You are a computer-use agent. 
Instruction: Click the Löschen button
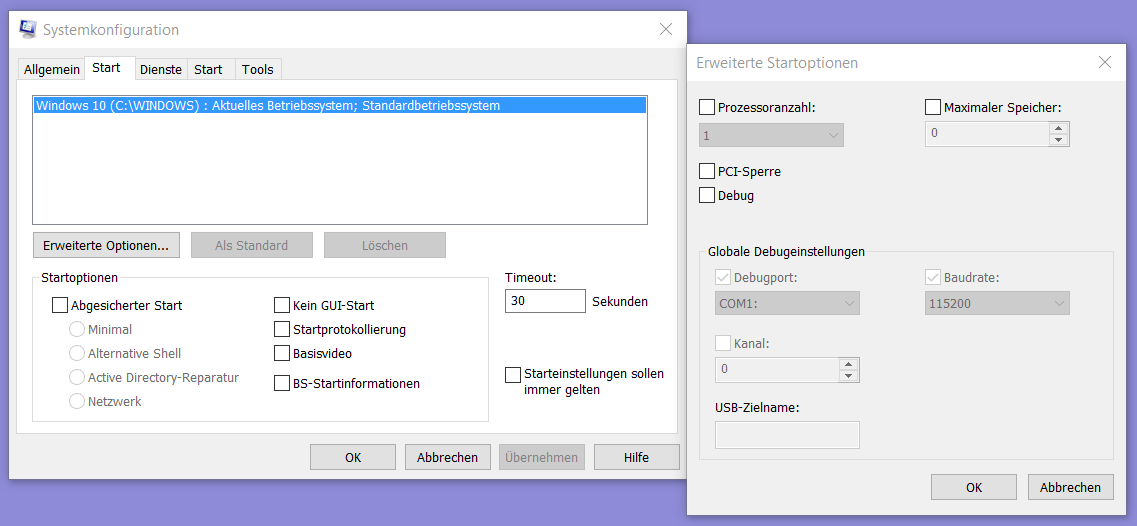coord(384,245)
